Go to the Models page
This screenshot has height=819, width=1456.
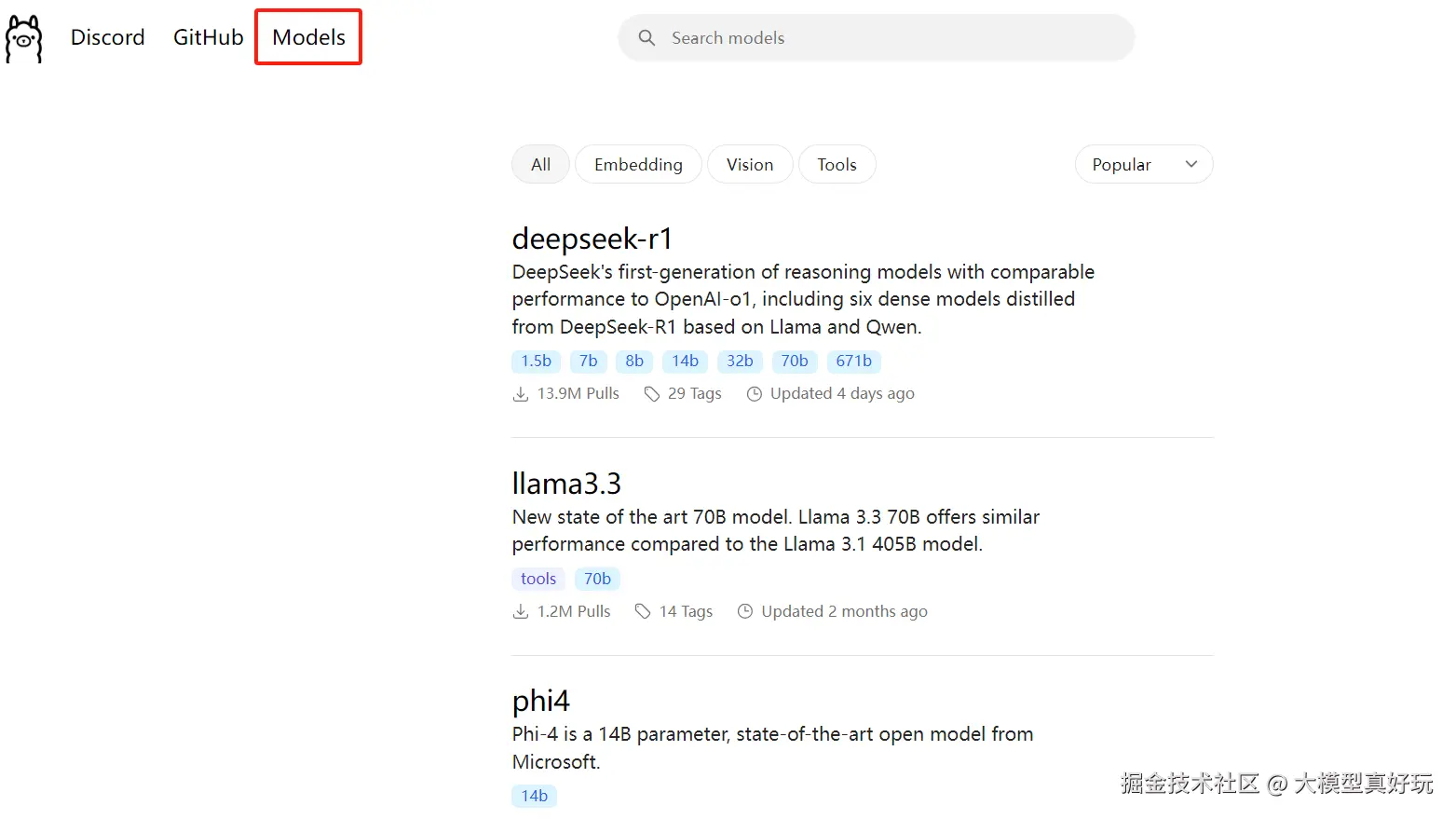point(308,37)
